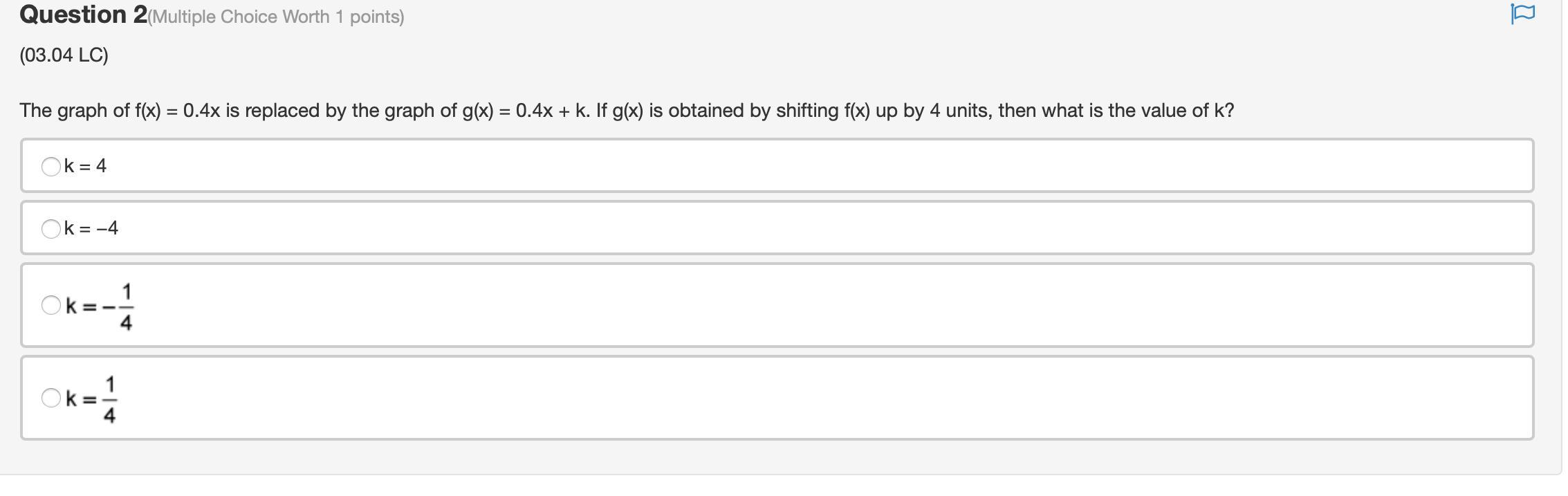This screenshot has height=496, width=1568.
Task: Click 'If g(x) is obtained' phrase
Action: pos(670,111)
